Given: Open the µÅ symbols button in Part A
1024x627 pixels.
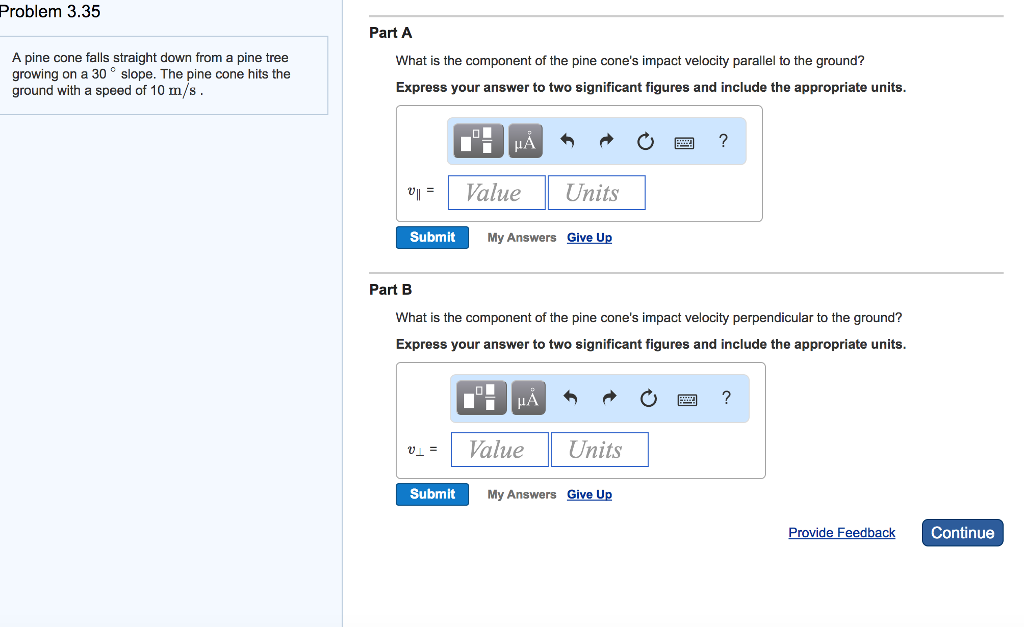Looking at the screenshot, I should pos(525,142).
